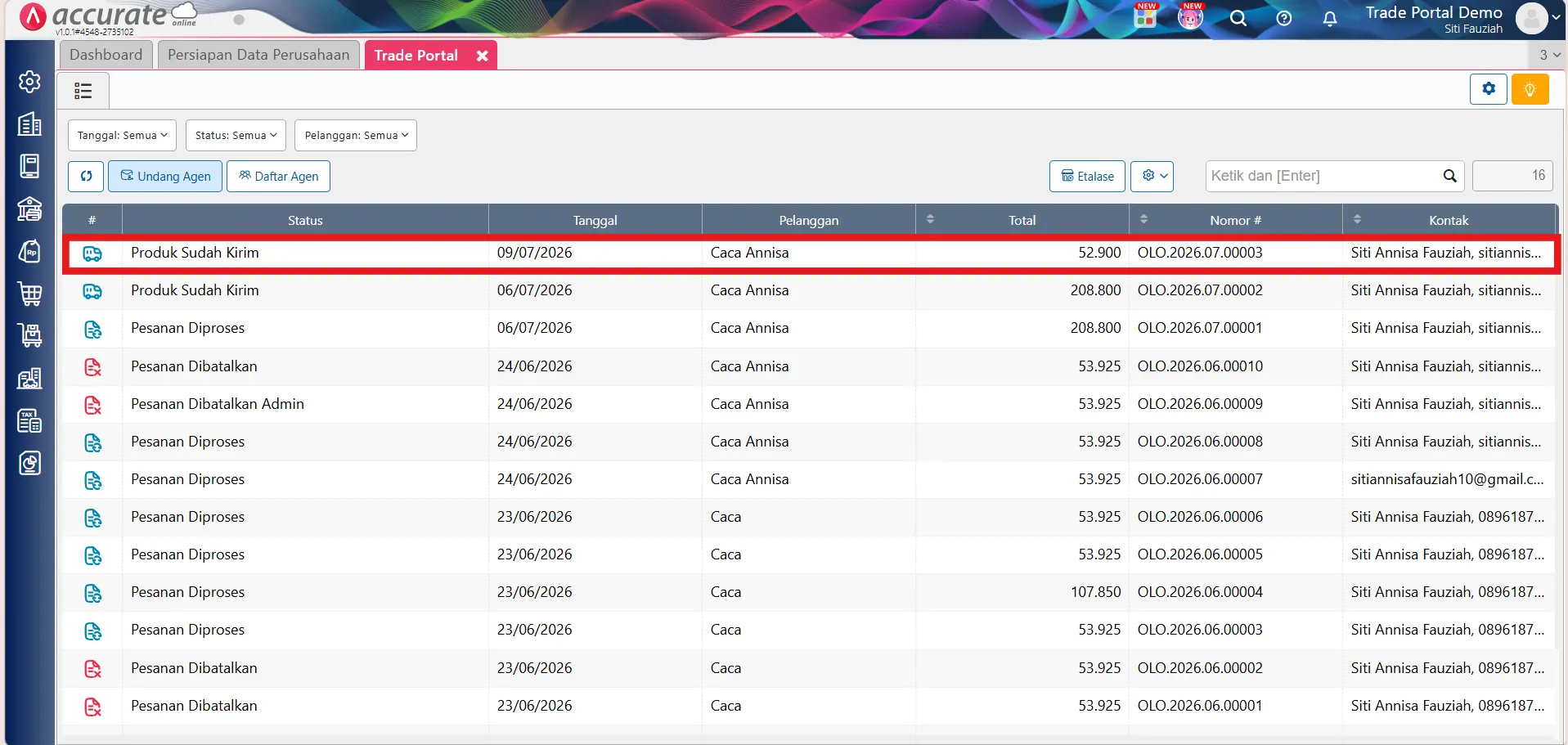1568x745 pixels.
Task: Switch to the Dashboard tab
Action: (x=106, y=55)
